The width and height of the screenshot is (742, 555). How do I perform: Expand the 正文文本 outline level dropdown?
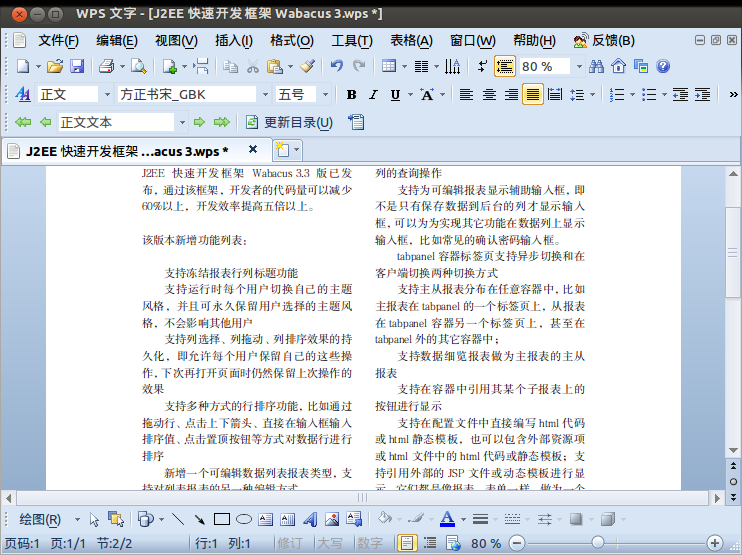coord(182,123)
